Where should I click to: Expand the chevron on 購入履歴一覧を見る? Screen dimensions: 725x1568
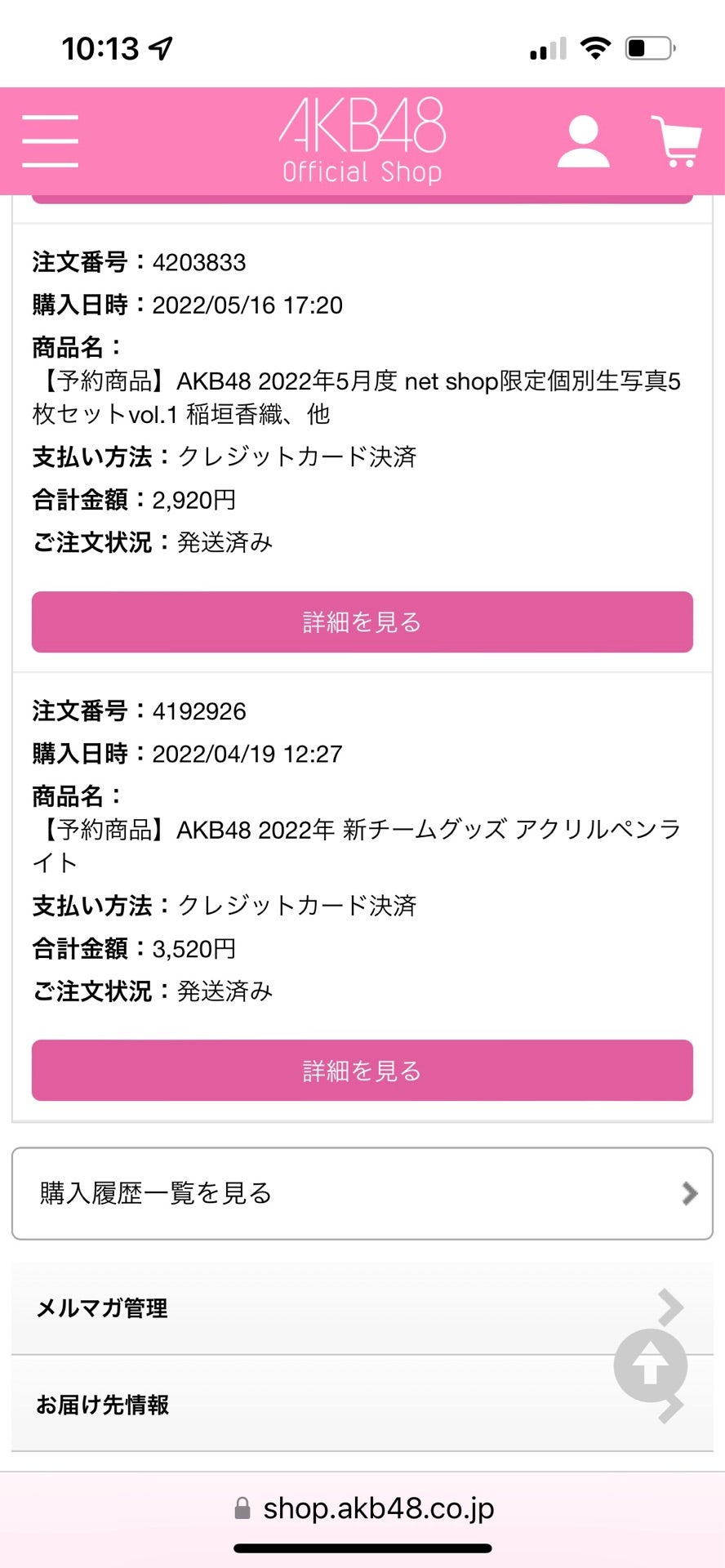[690, 1193]
